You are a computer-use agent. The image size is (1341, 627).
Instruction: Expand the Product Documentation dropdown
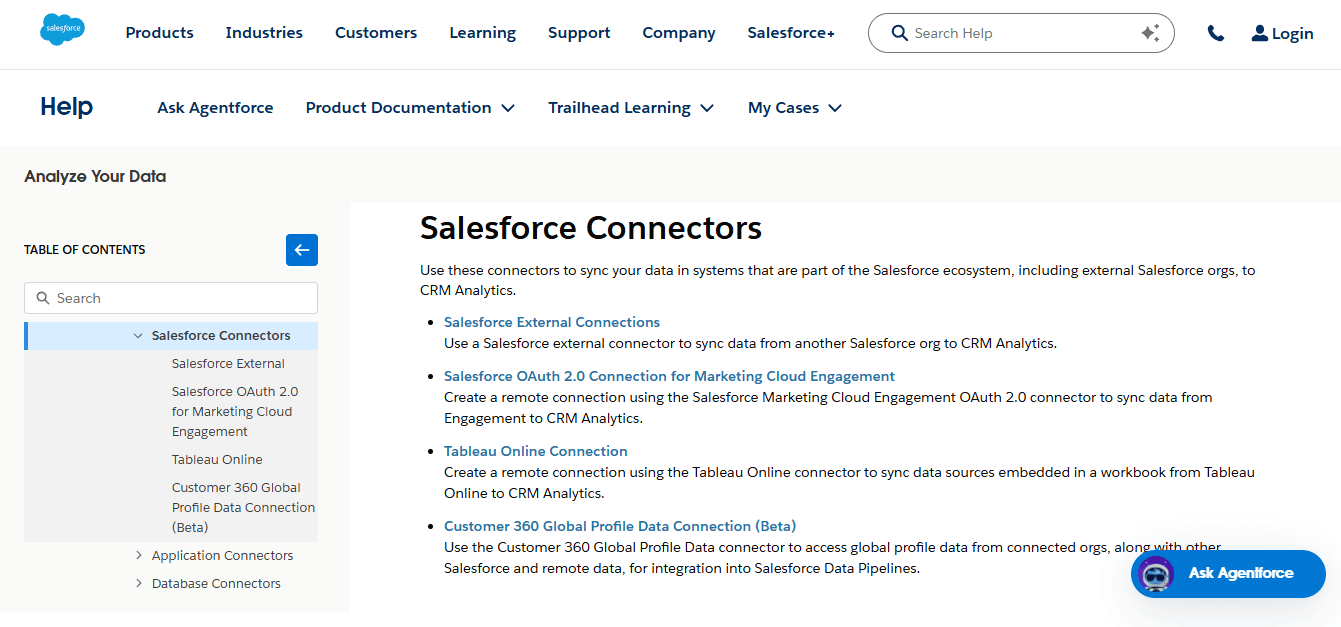coord(410,108)
